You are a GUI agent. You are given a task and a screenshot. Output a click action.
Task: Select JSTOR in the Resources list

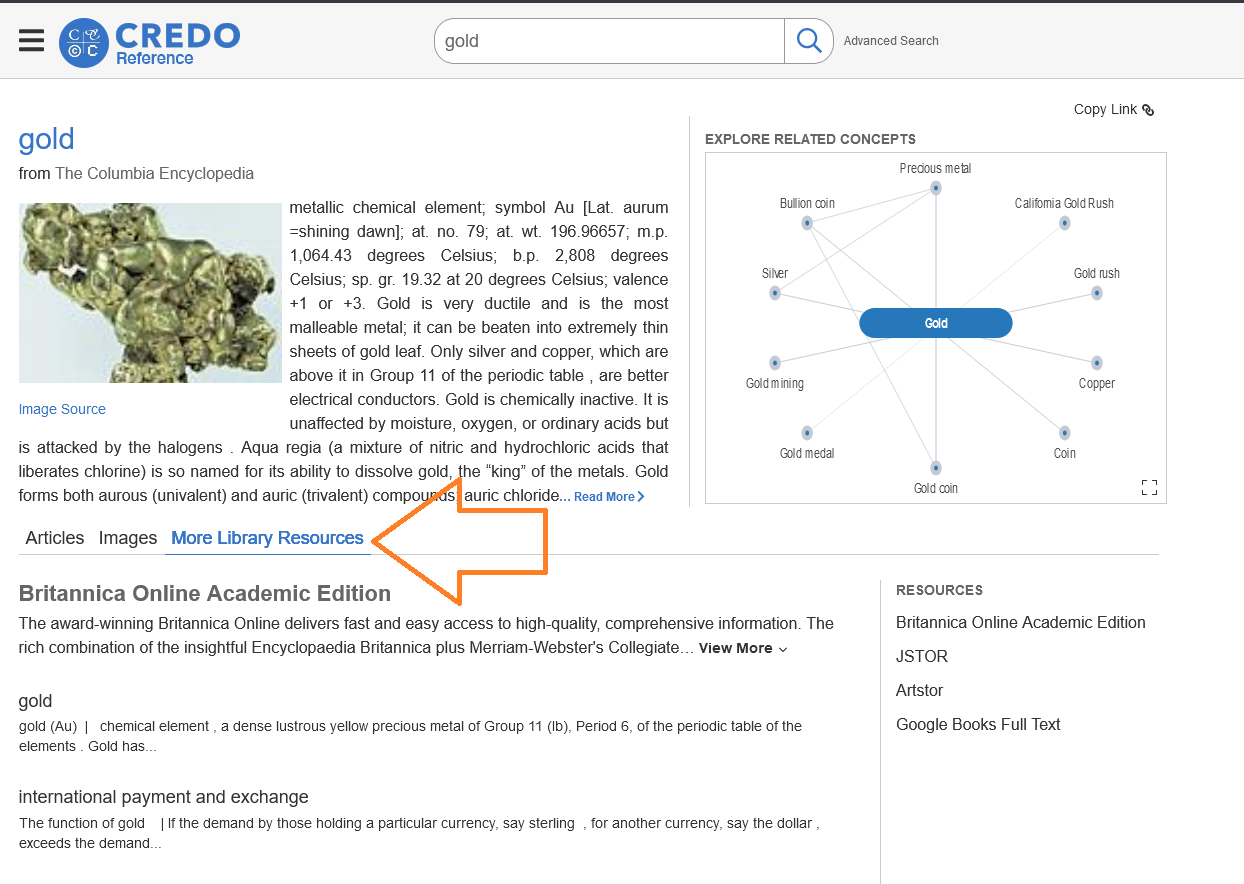pyautogui.click(x=922, y=656)
